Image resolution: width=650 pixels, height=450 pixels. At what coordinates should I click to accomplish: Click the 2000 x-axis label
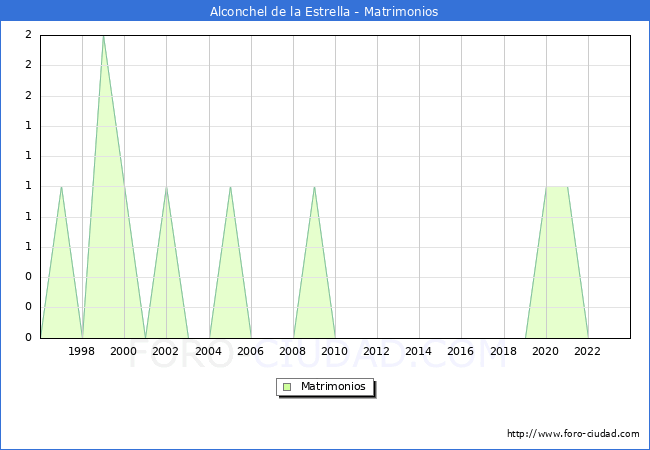[124, 351]
